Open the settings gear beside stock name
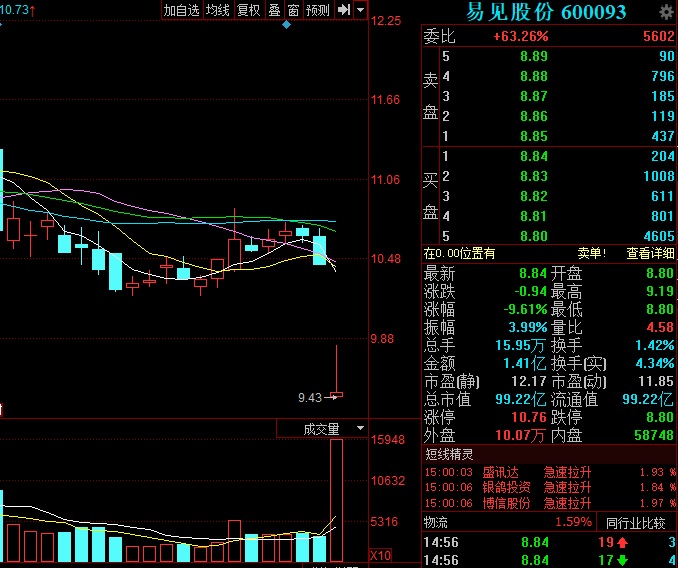This screenshot has width=678, height=568. click(666, 12)
